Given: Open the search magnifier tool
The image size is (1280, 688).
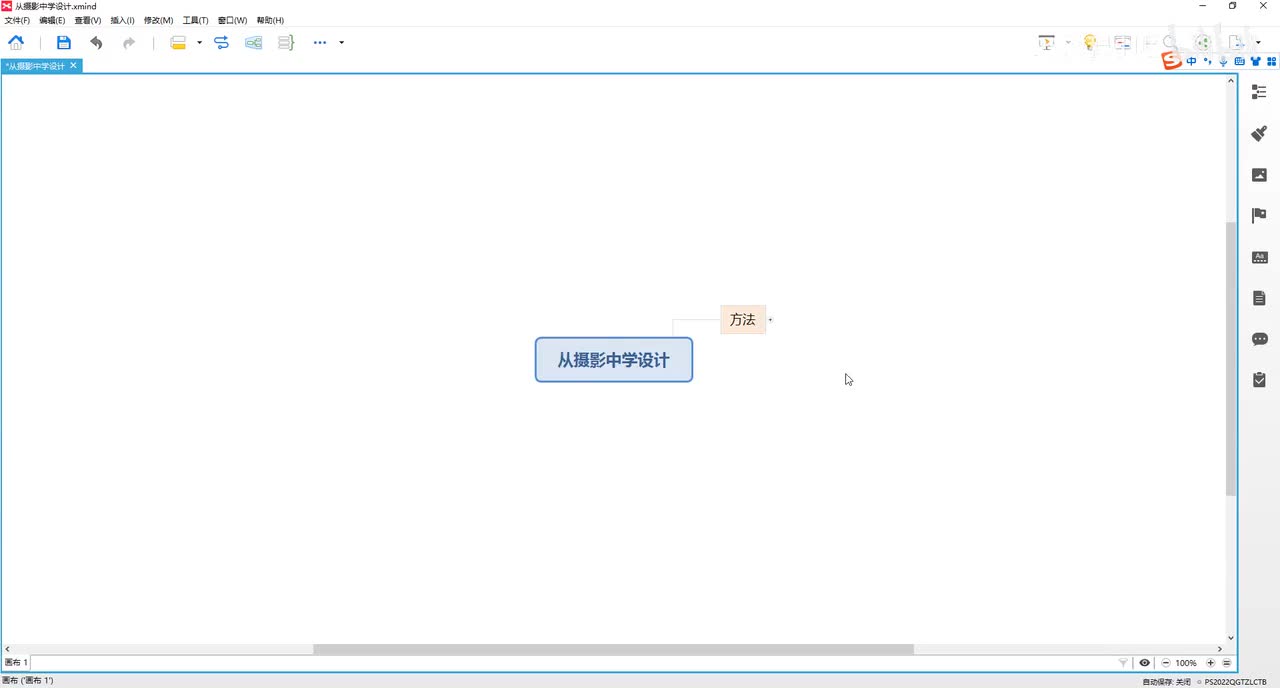Looking at the screenshot, I should (x=1169, y=42).
